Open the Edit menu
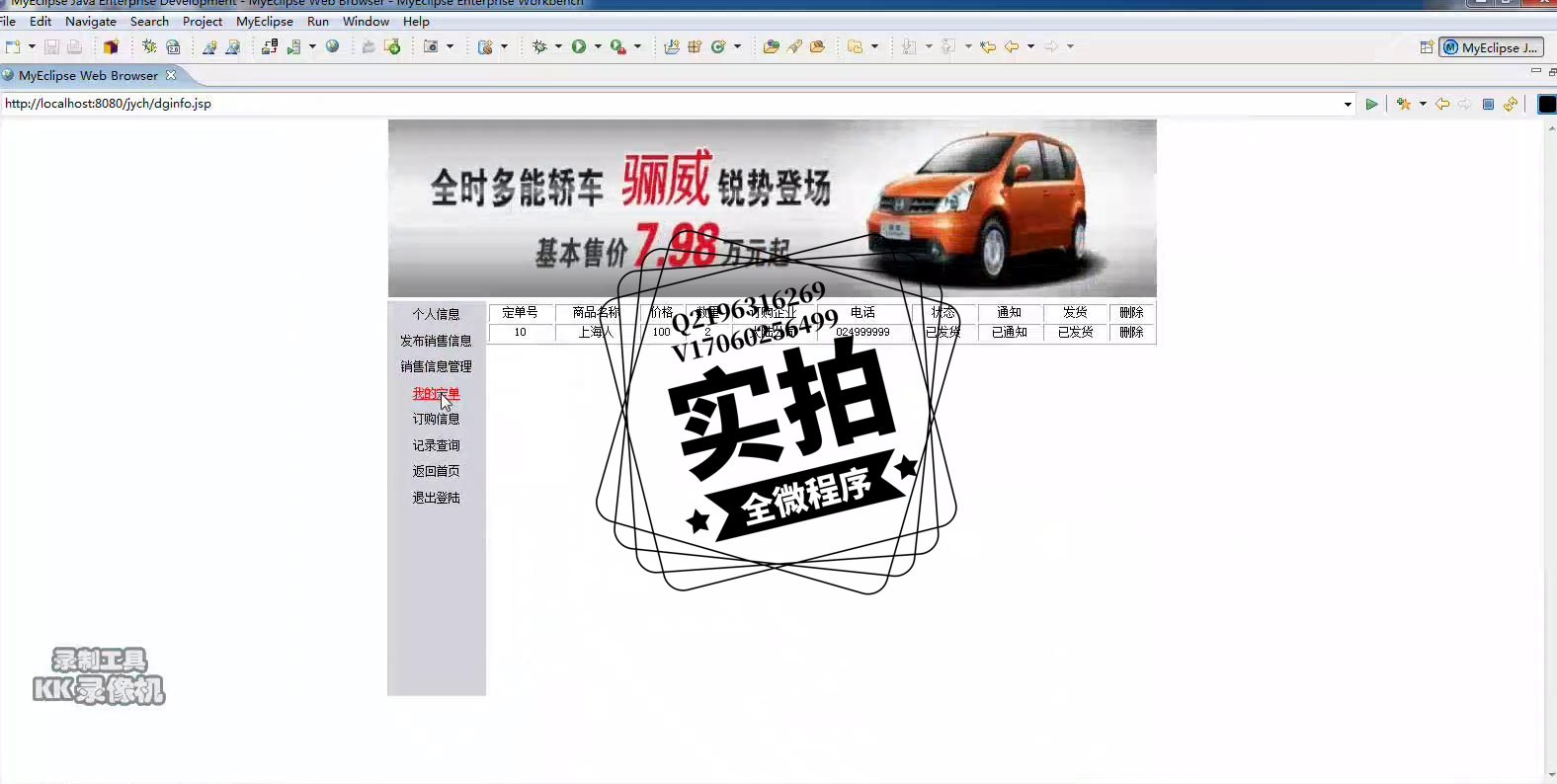Image resolution: width=1557 pixels, height=784 pixels. (41, 21)
